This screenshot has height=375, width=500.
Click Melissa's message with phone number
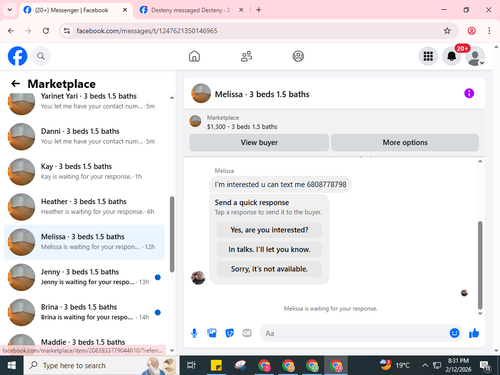coord(280,184)
